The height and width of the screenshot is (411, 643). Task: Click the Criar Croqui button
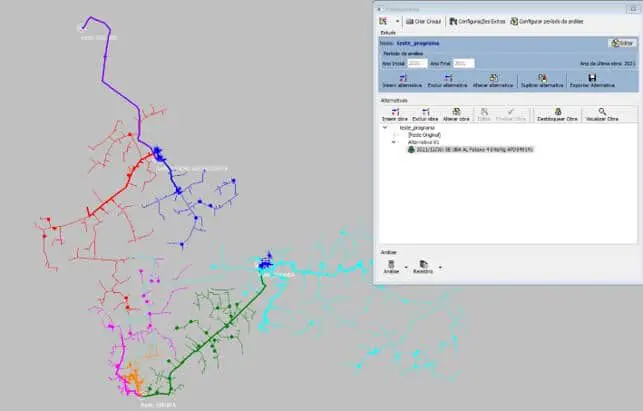point(424,21)
